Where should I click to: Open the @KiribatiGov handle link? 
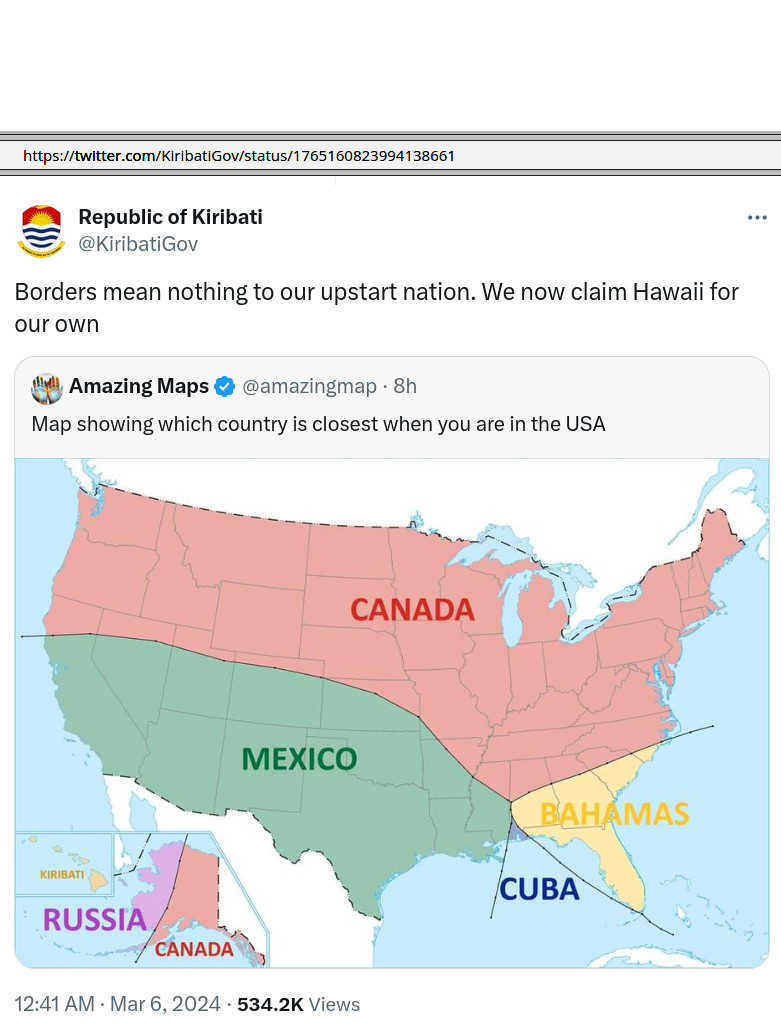point(138,244)
